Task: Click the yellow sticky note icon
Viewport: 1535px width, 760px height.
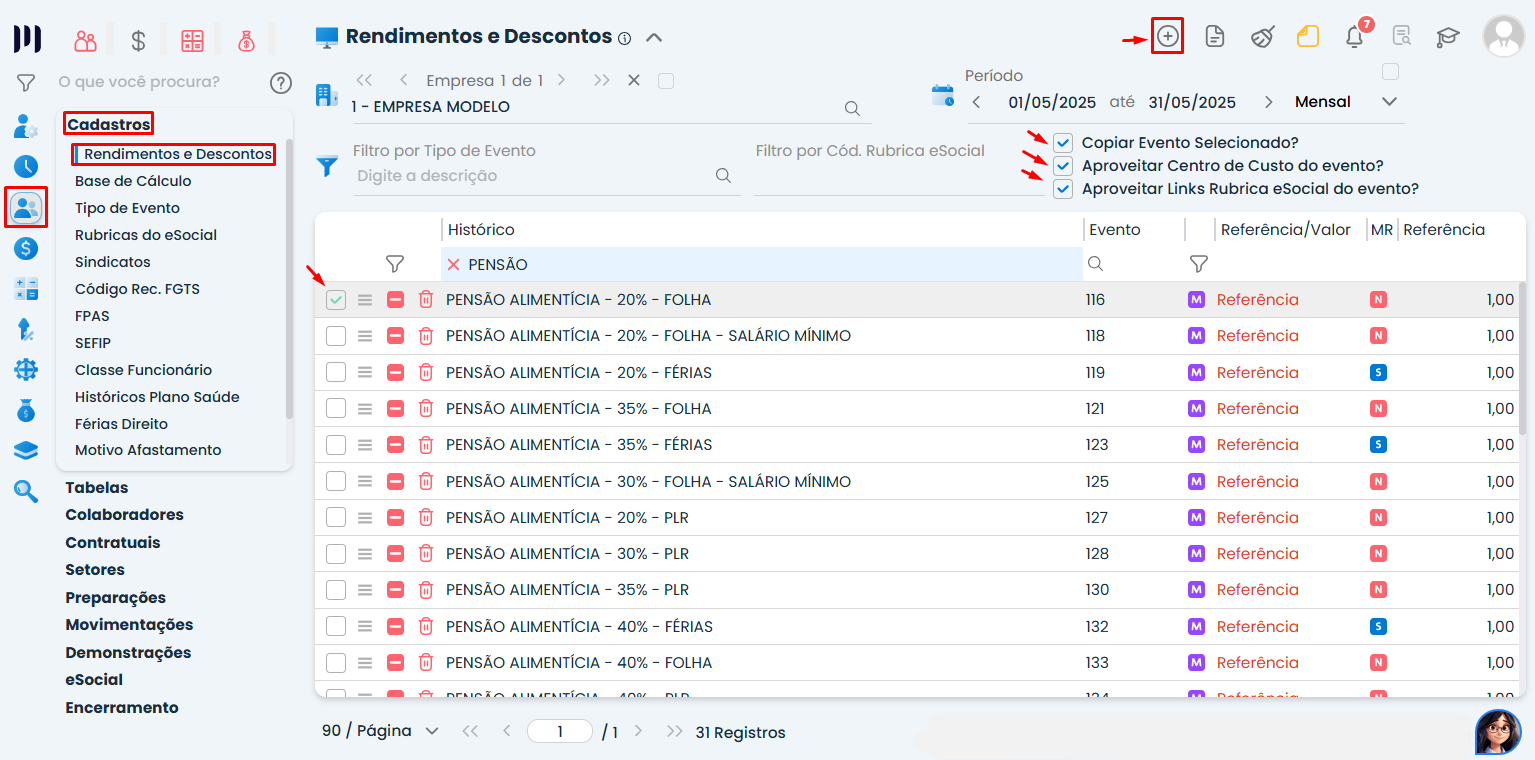Action: pos(1308,38)
